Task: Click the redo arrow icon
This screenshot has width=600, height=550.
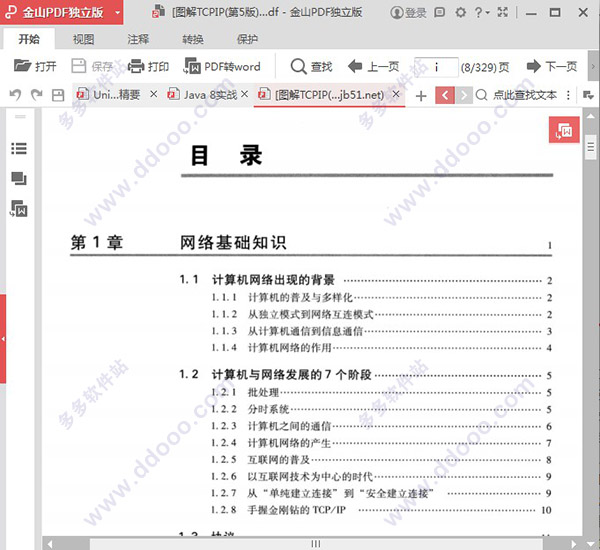Action: (37, 95)
